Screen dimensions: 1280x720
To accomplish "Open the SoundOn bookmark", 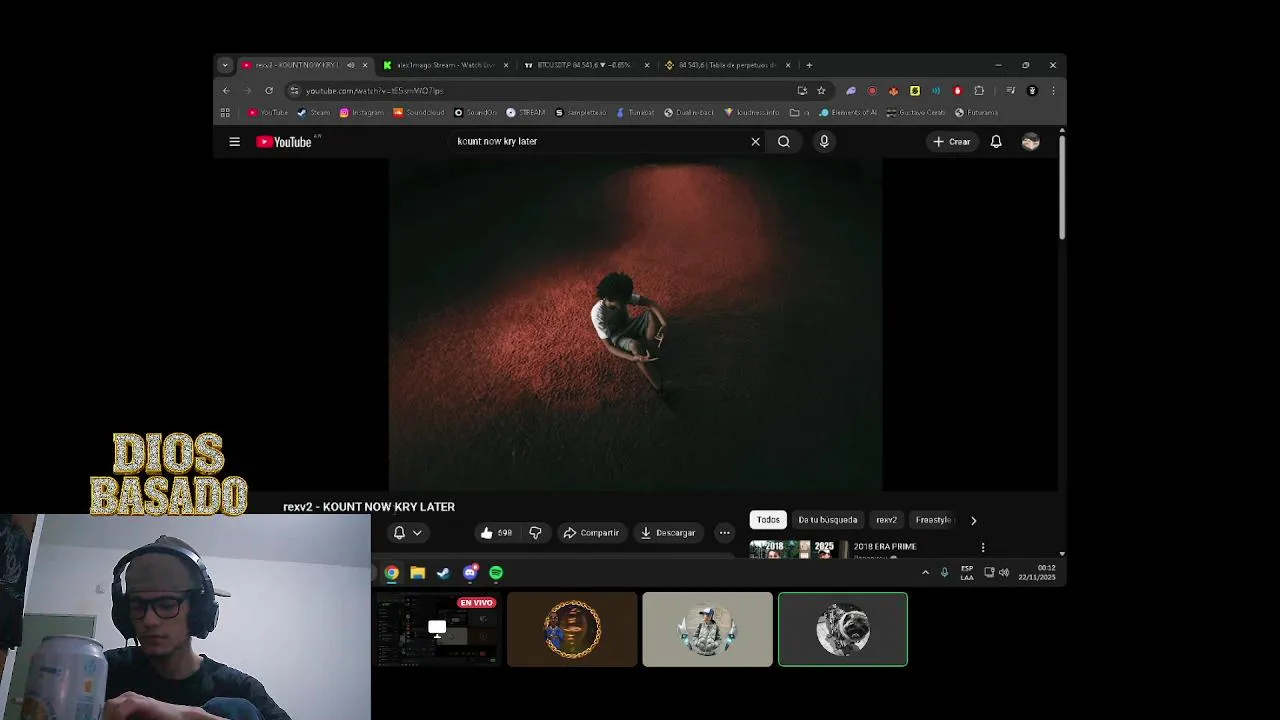I will pos(476,113).
